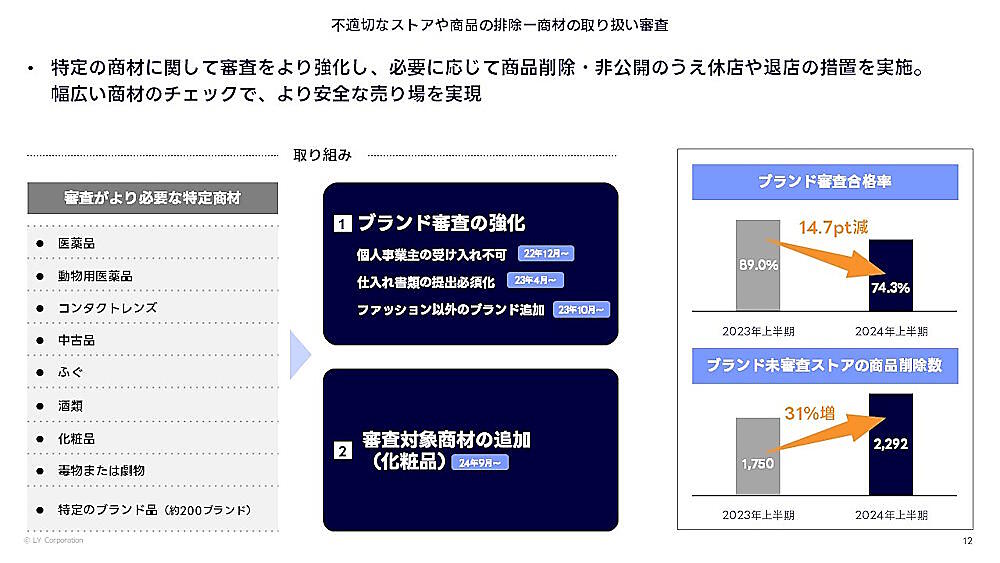The width and height of the screenshot is (1000, 563).
Task: Click the ブランド未審査ストアの商品削除数 header
Action: point(825,366)
